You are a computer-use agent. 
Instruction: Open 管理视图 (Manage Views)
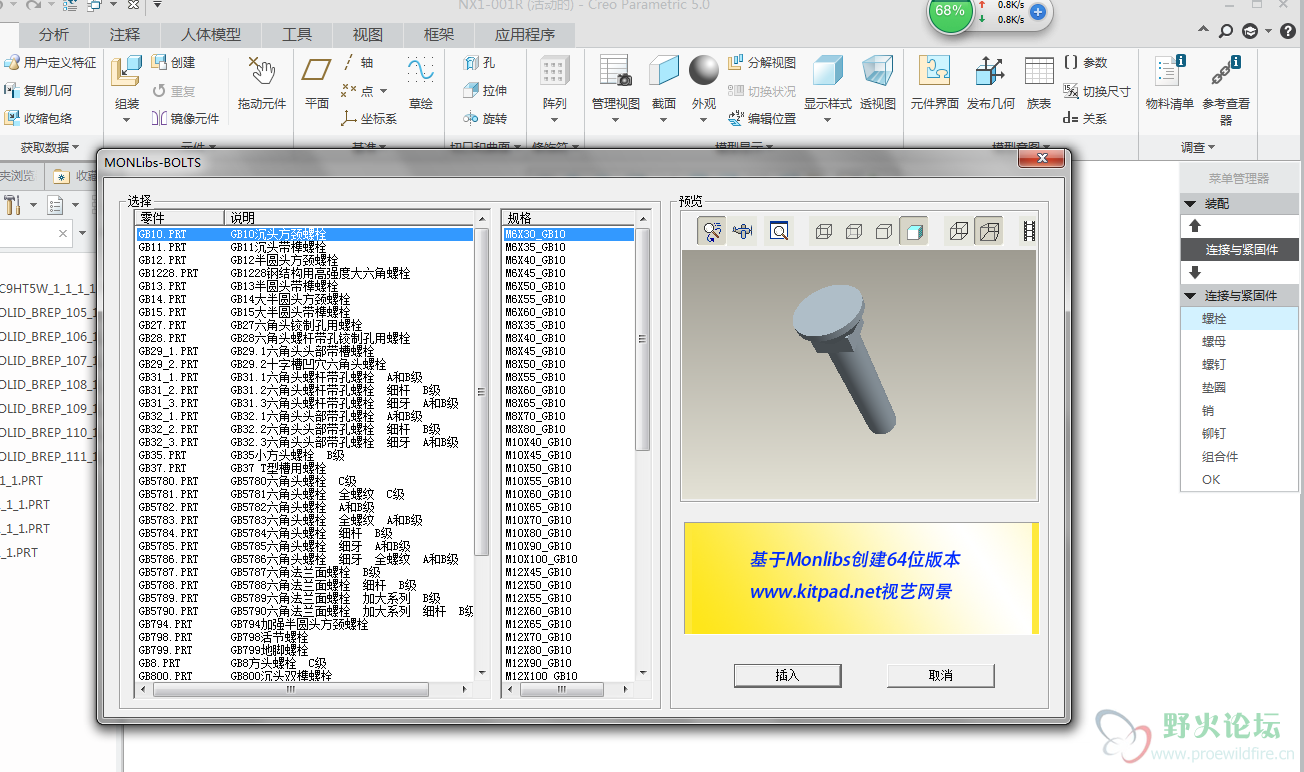[615, 72]
